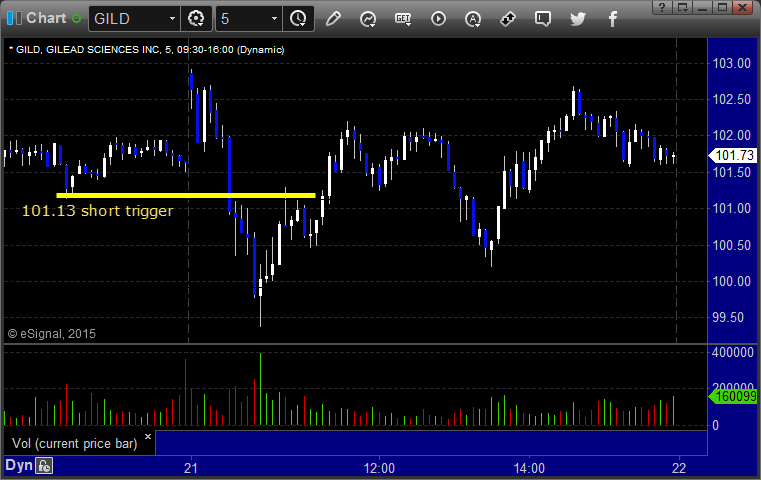Open the symbol settings gear menu
The height and width of the screenshot is (480, 761).
(196, 19)
